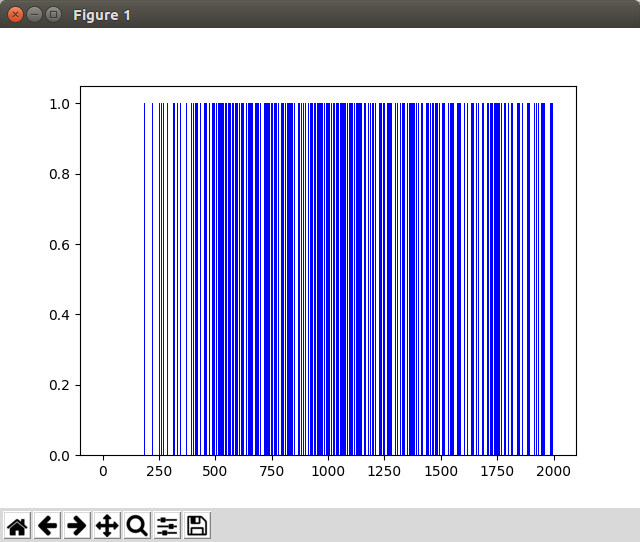Click the 'Figure 1' title bar text
The width and height of the screenshot is (640, 542).
click(x=101, y=15)
